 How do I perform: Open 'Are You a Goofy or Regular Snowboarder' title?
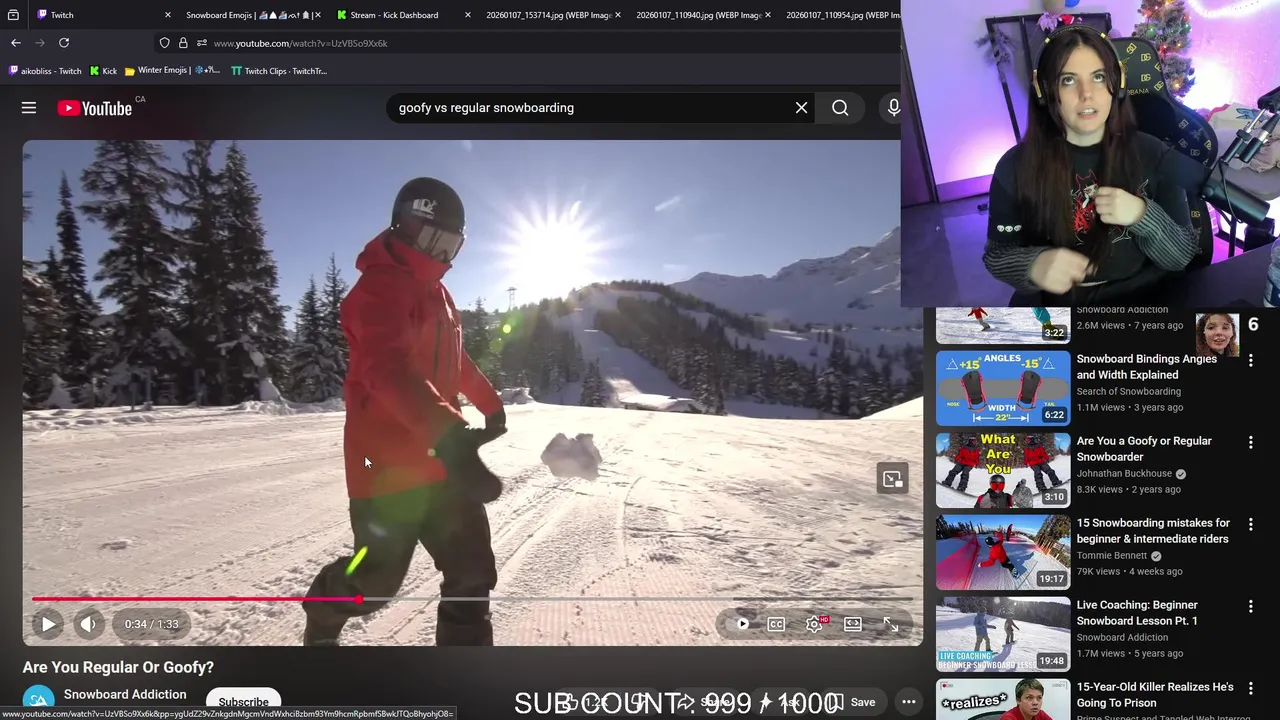point(1144,449)
